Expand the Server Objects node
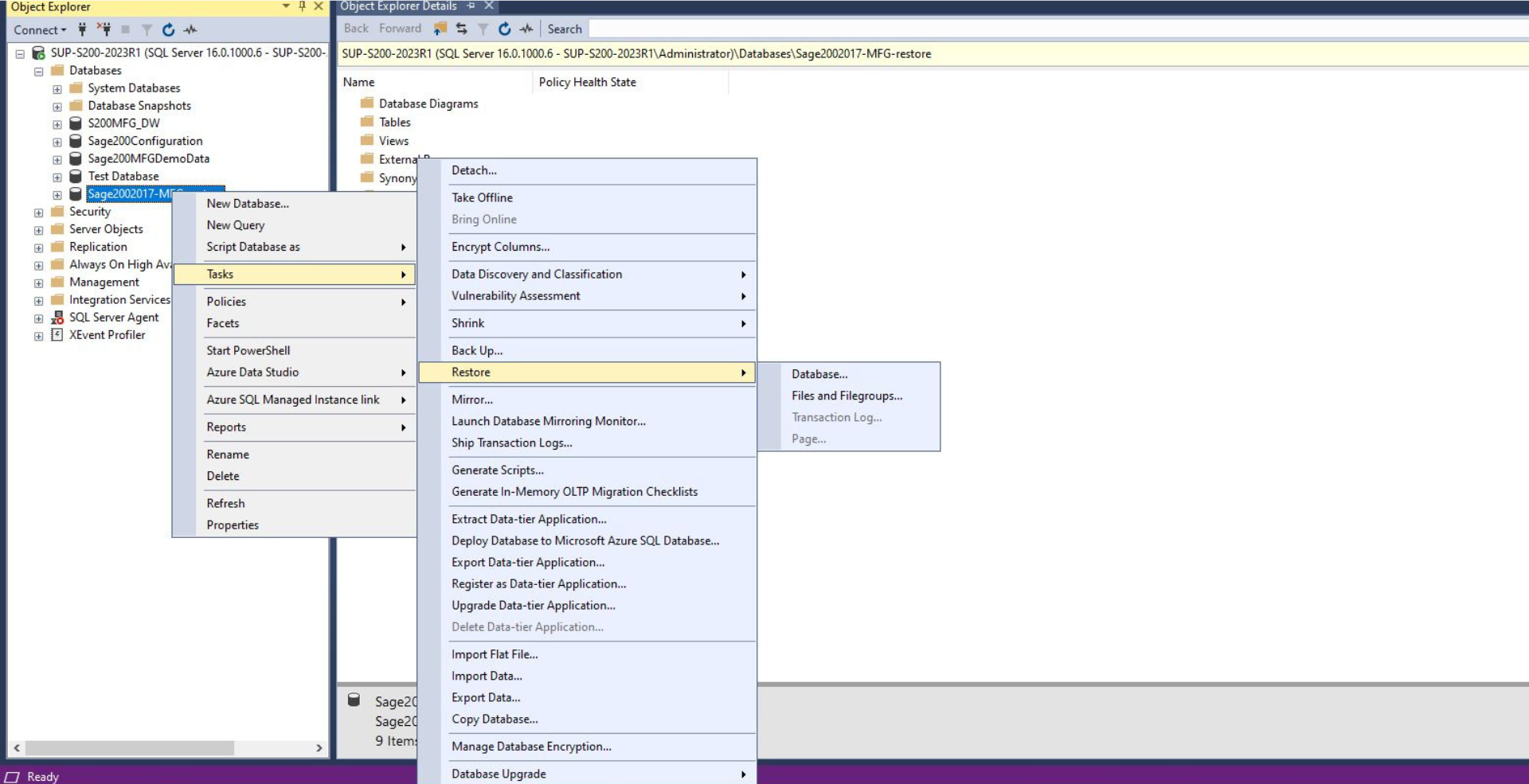 pos(38,229)
